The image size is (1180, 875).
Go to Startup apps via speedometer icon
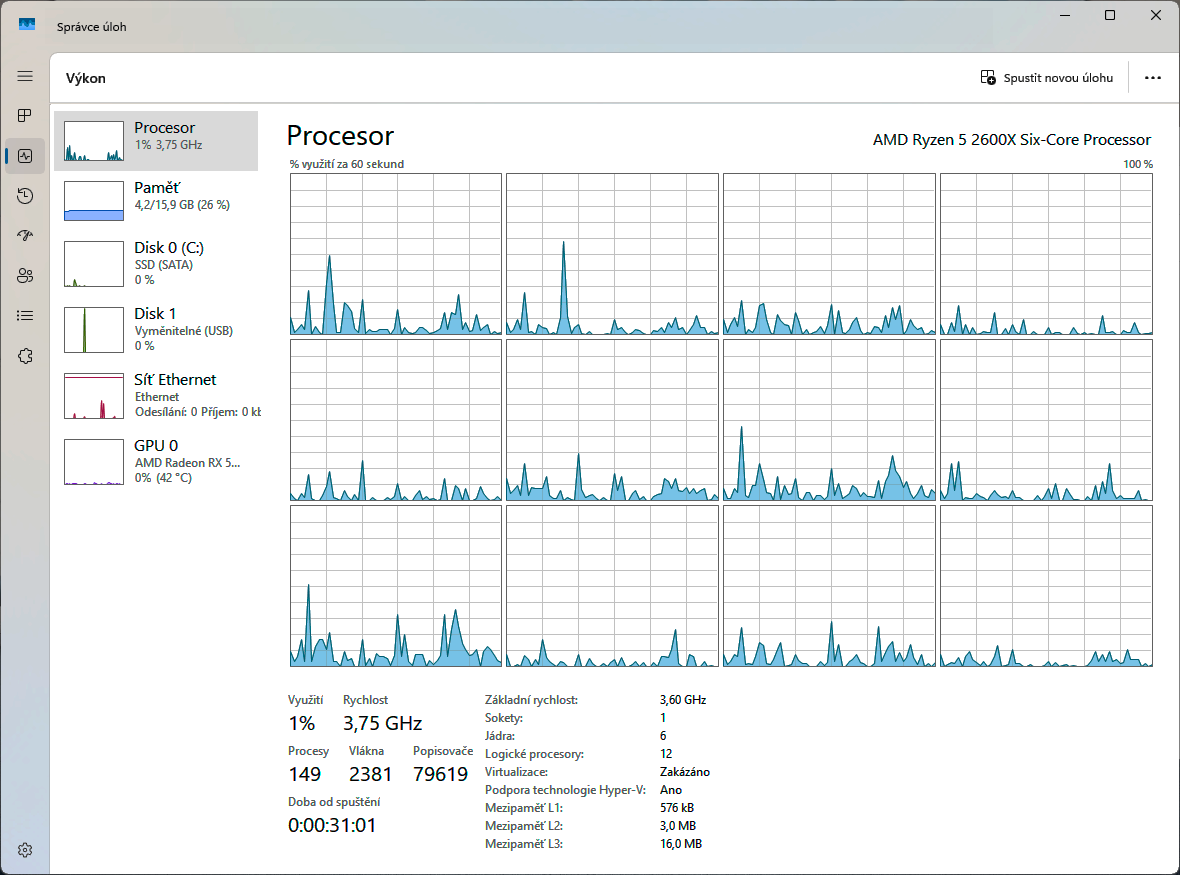(x=25, y=236)
